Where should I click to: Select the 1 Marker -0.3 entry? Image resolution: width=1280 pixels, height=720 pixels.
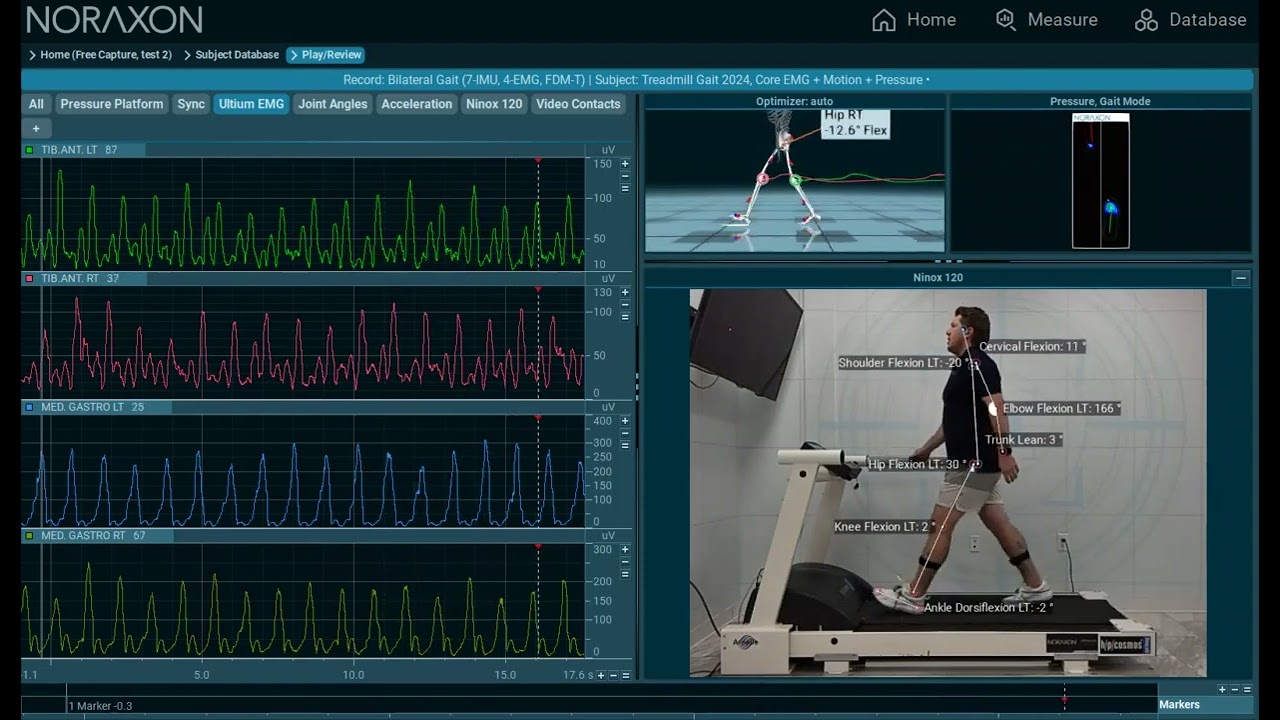(x=100, y=706)
